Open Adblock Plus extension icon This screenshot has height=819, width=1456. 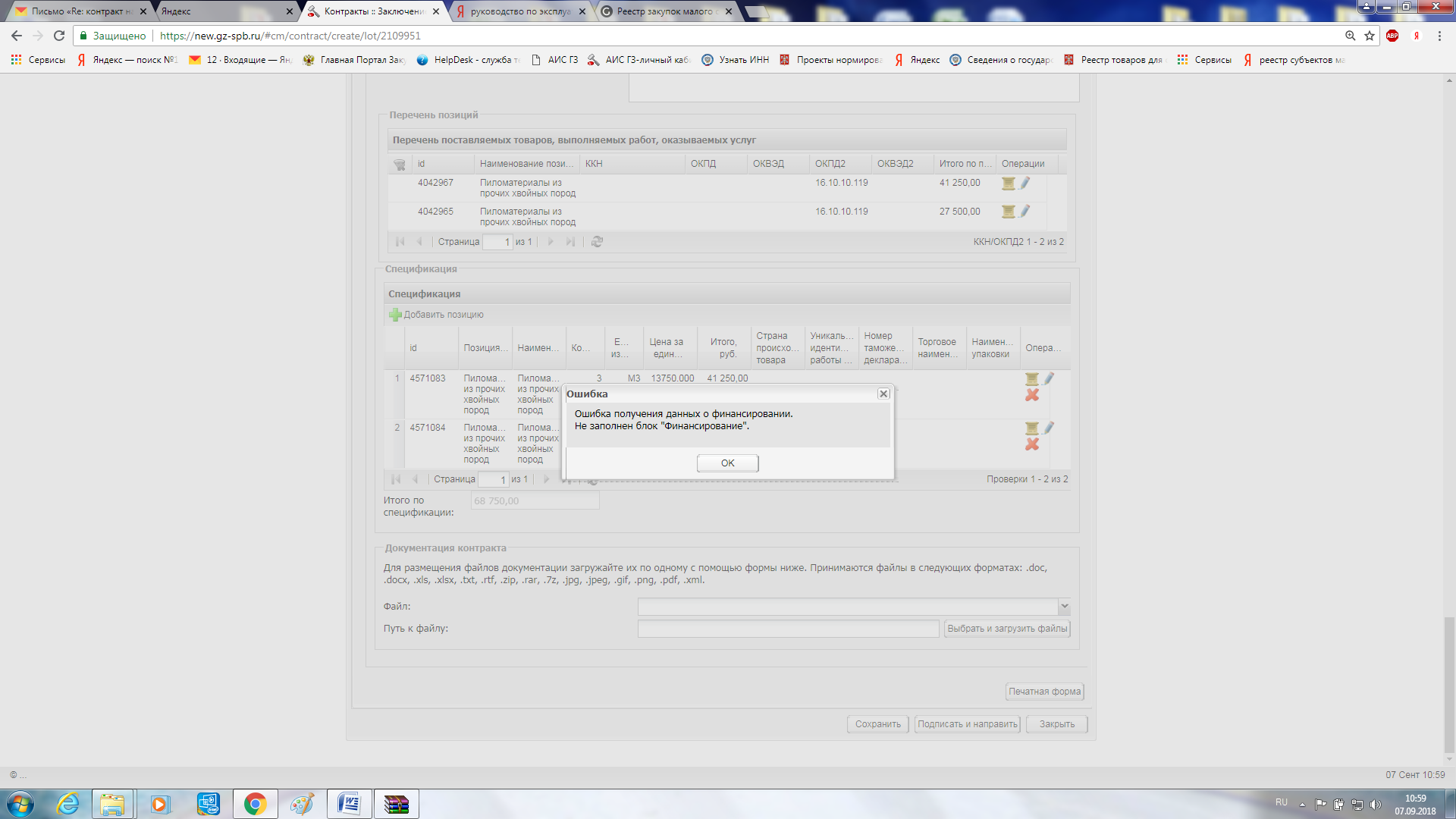pos(1392,36)
